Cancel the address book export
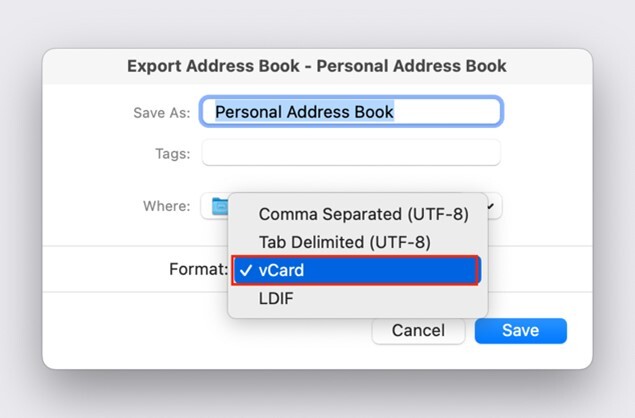The width and height of the screenshot is (635, 418). pyautogui.click(x=418, y=331)
